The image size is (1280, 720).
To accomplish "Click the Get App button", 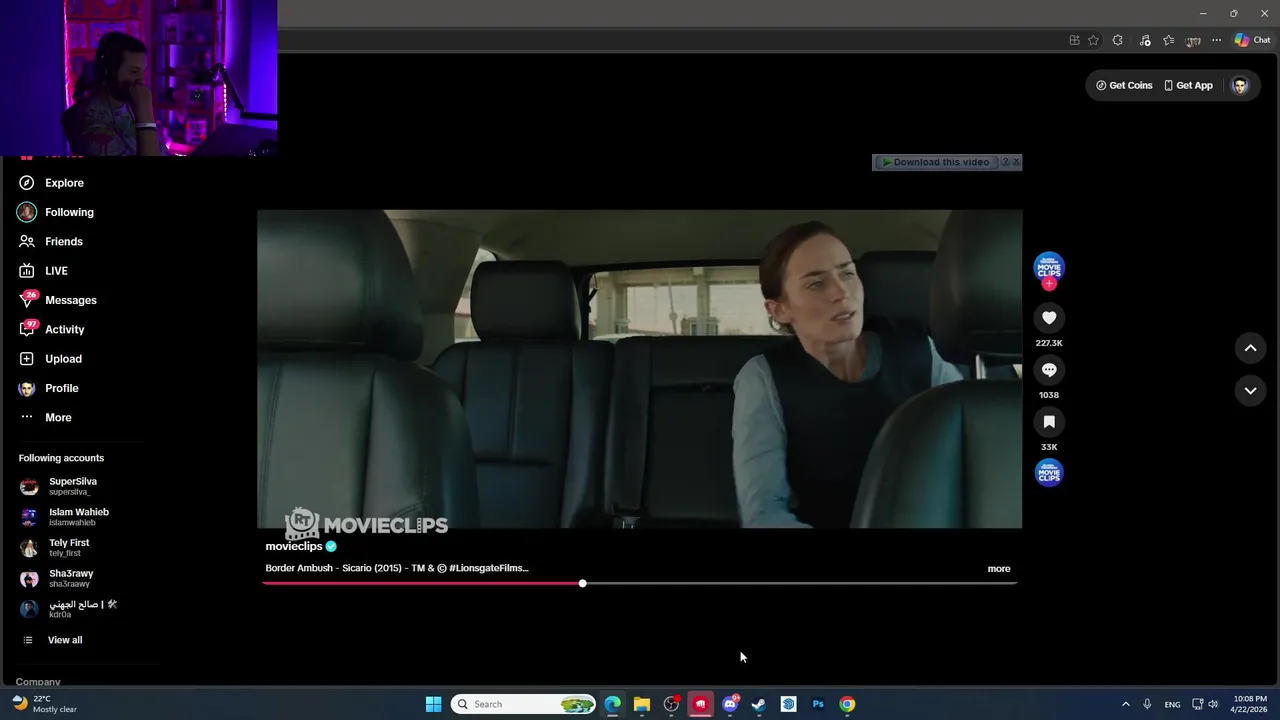I will [x=1188, y=86].
